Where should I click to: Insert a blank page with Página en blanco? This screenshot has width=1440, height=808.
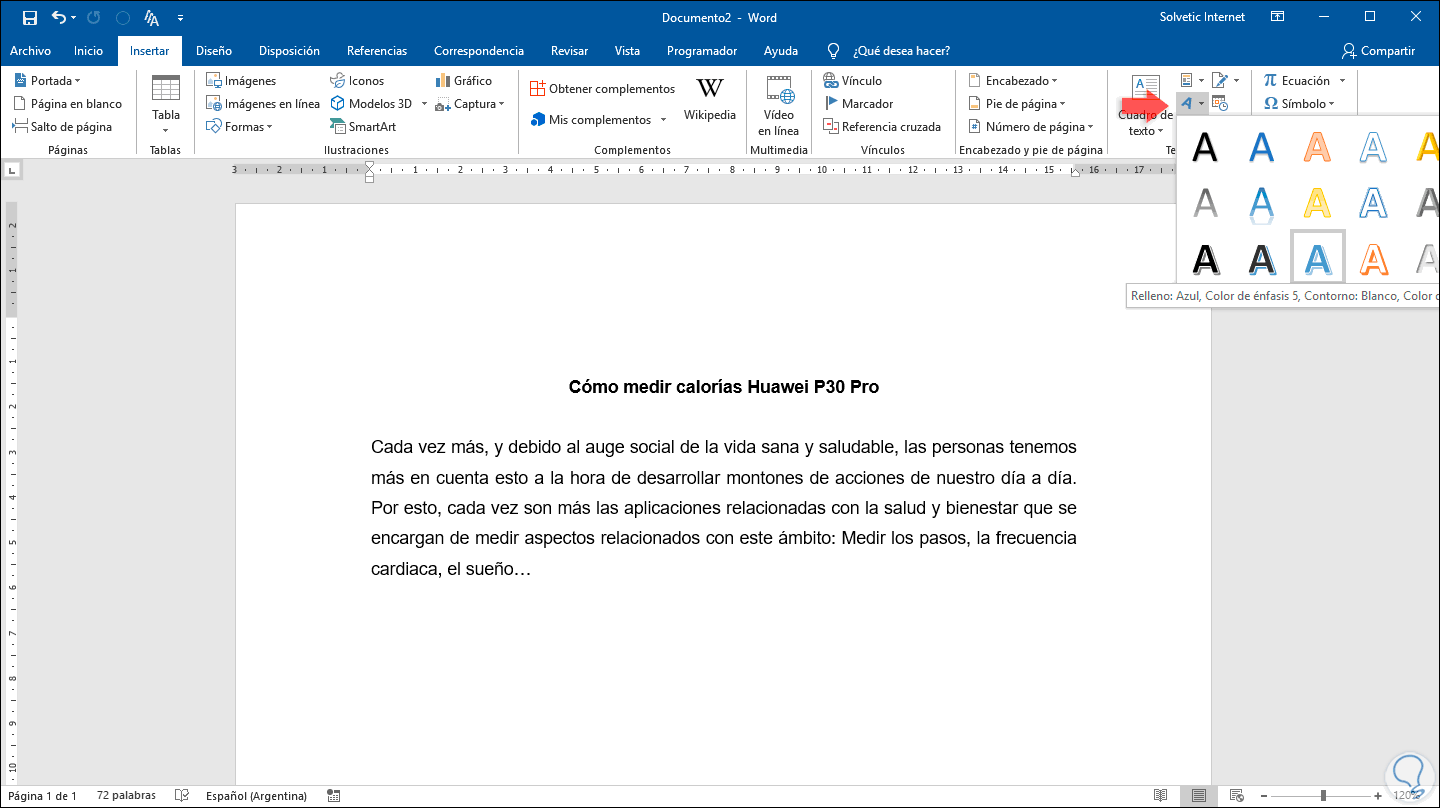(67, 104)
